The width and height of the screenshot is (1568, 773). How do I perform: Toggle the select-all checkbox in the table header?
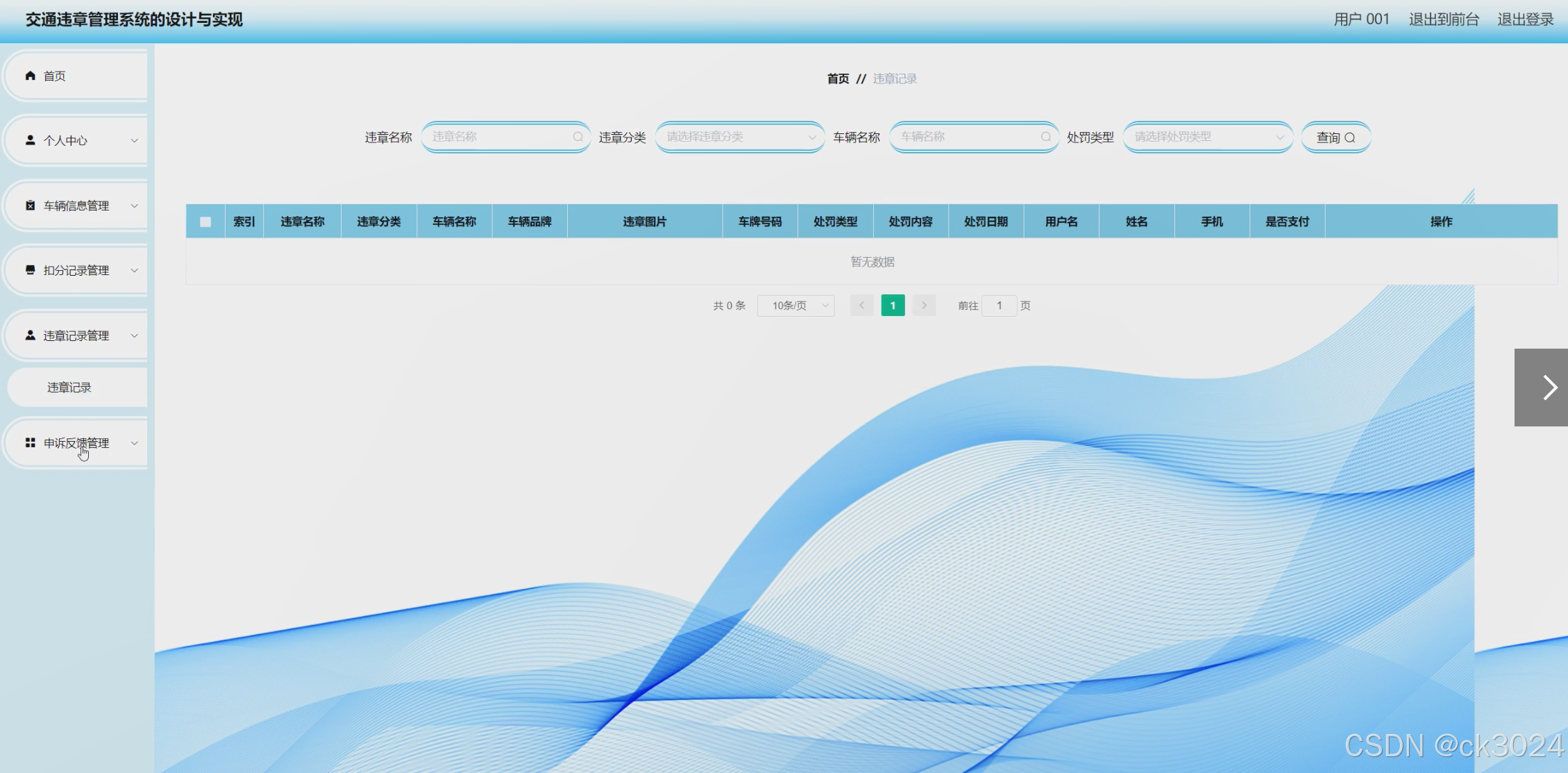point(205,222)
